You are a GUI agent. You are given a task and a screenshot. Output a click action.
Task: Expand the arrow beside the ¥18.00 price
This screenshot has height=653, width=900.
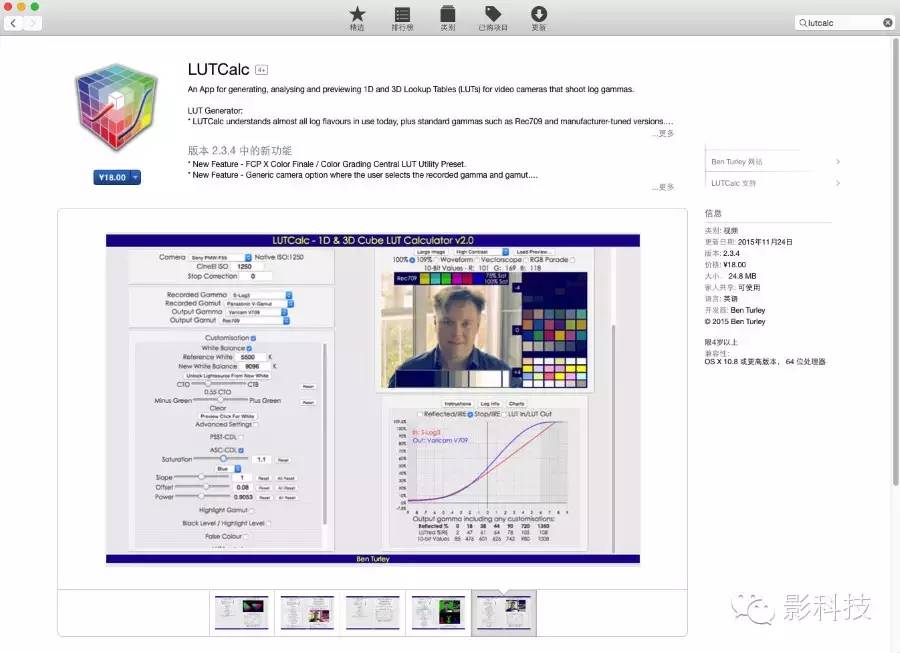(135, 177)
